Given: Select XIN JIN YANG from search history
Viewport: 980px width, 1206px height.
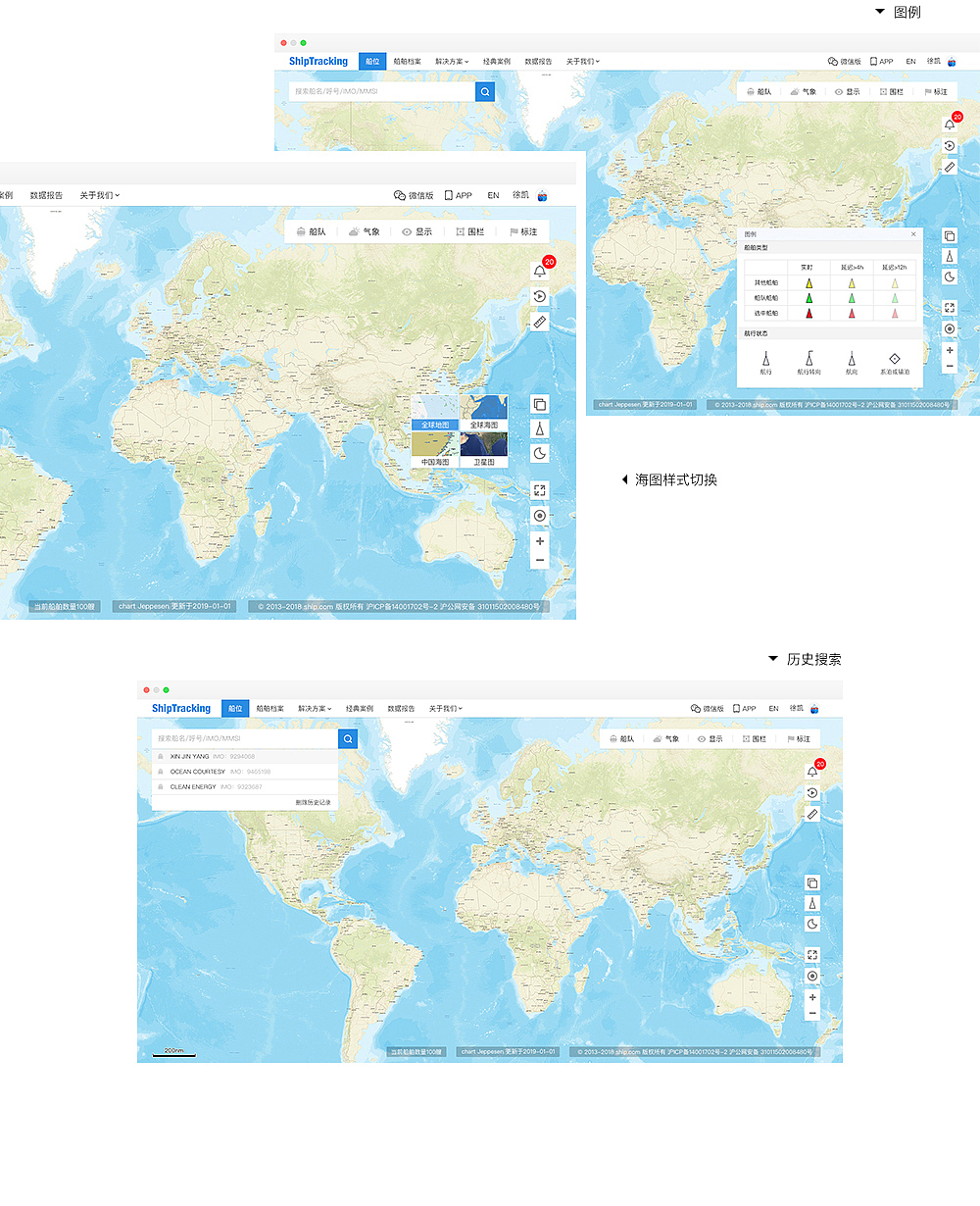Looking at the screenshot, I should click(245, 756).
